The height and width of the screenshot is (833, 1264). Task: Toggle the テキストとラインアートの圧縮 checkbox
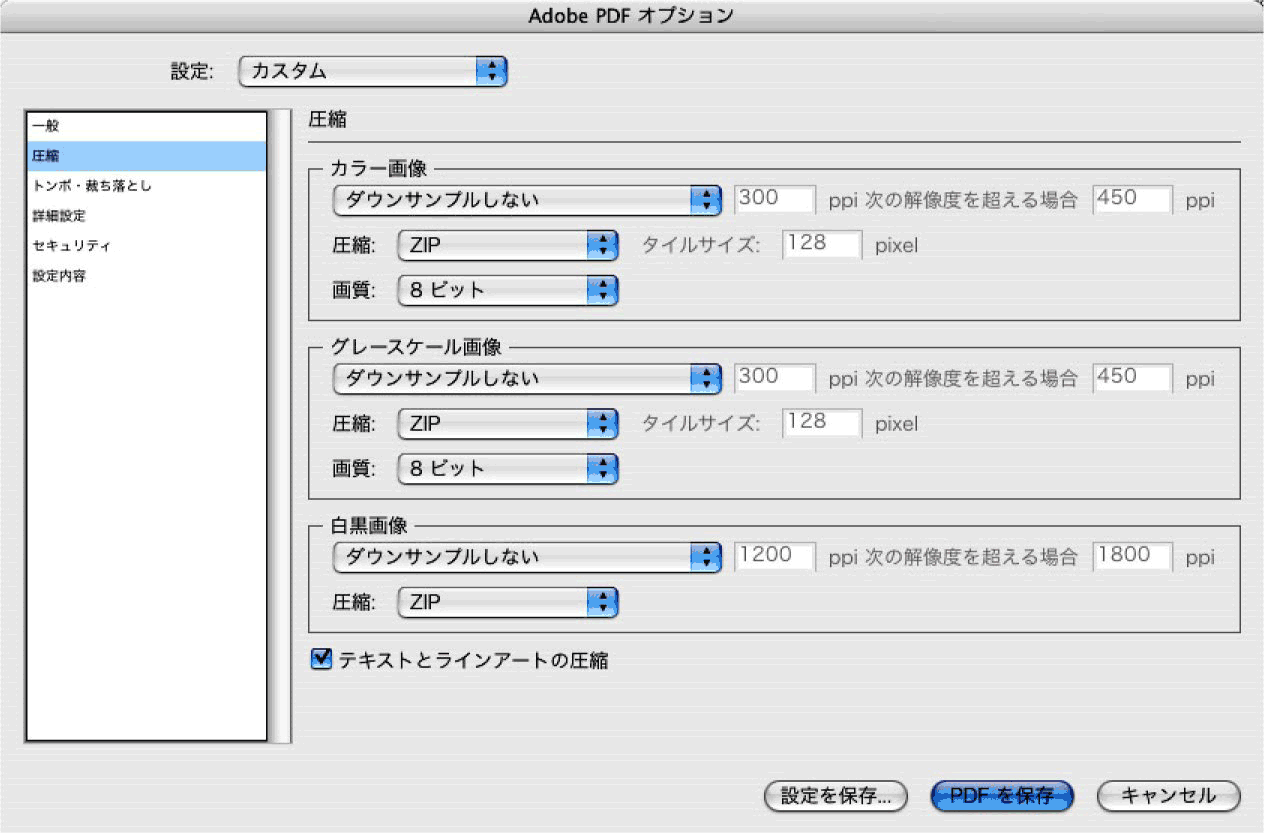point(321,659)
